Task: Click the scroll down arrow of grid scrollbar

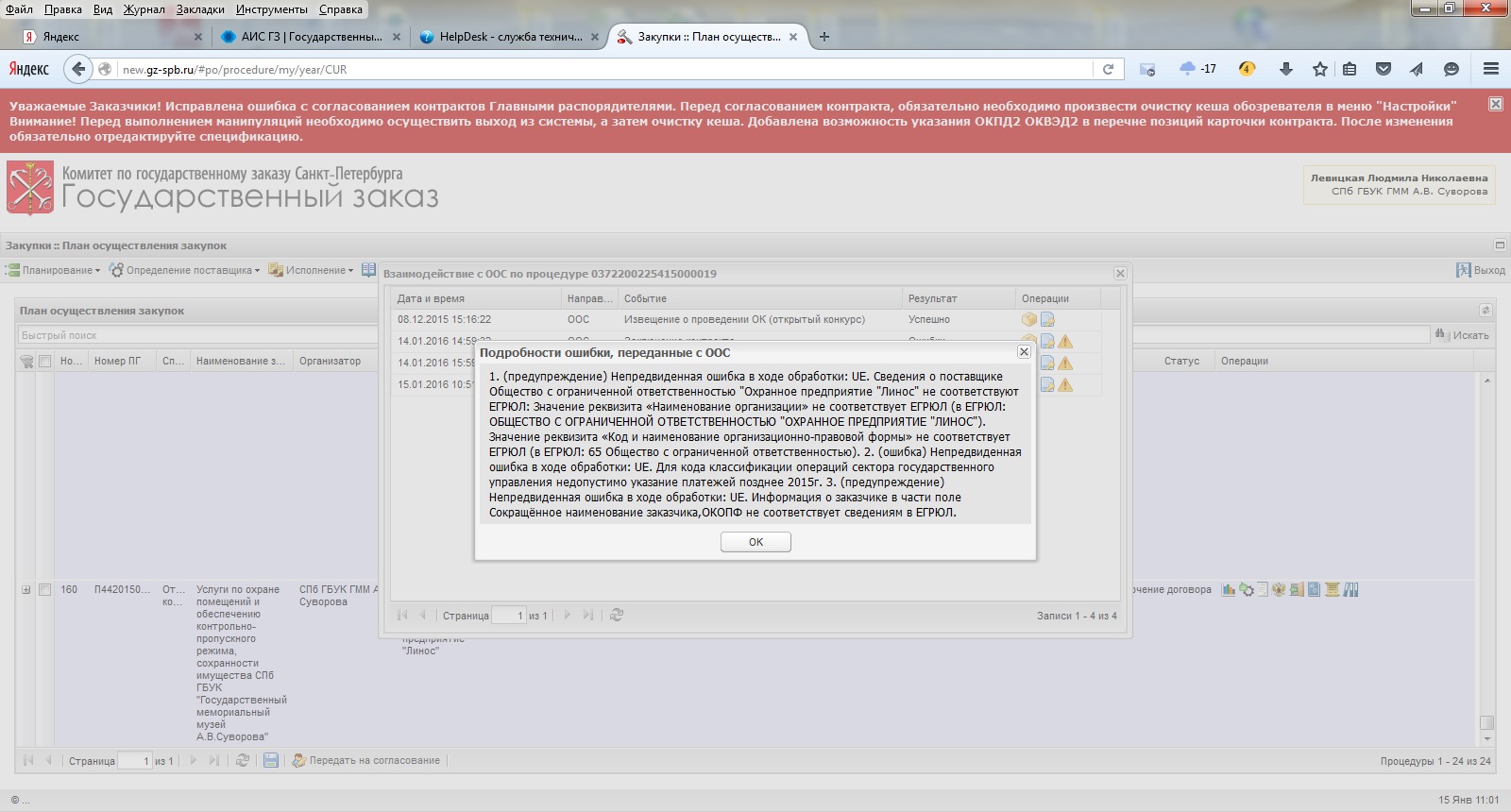Action: [1487, 738]
